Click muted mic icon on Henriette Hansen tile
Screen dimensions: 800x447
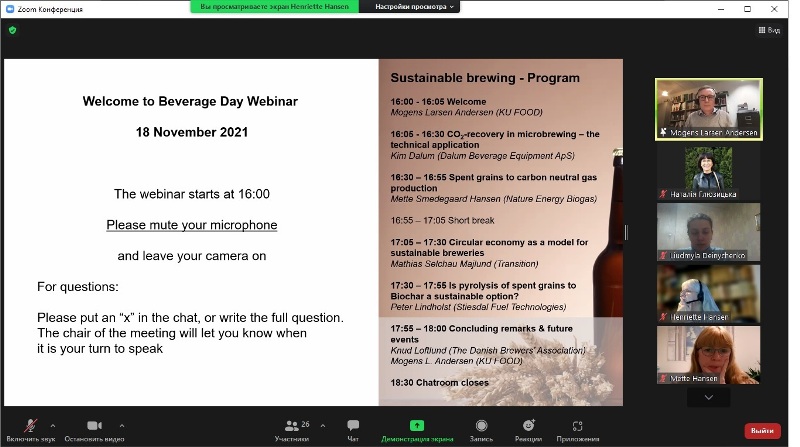(x=663, y=317)
